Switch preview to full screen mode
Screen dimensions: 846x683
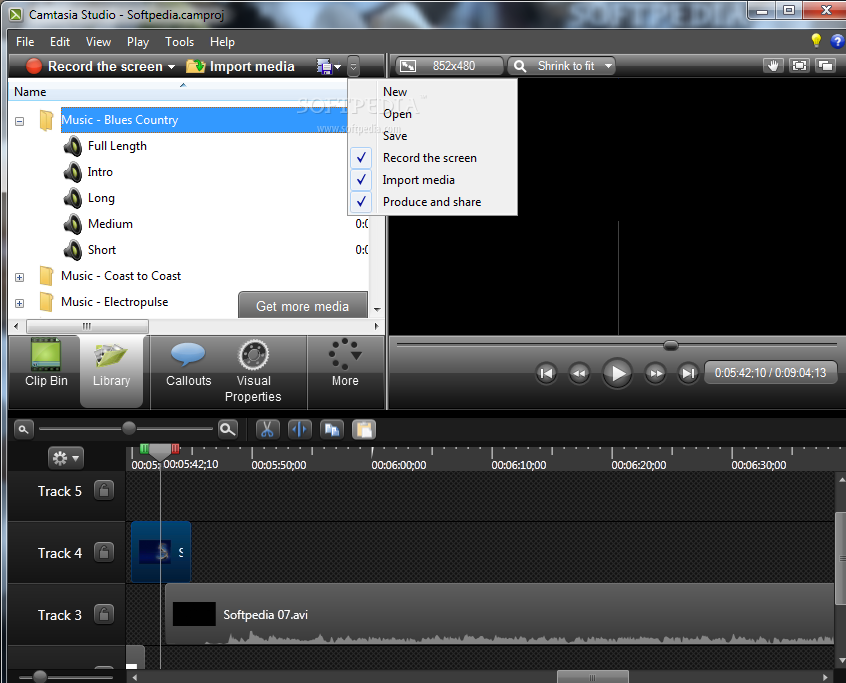click(799, 66)
